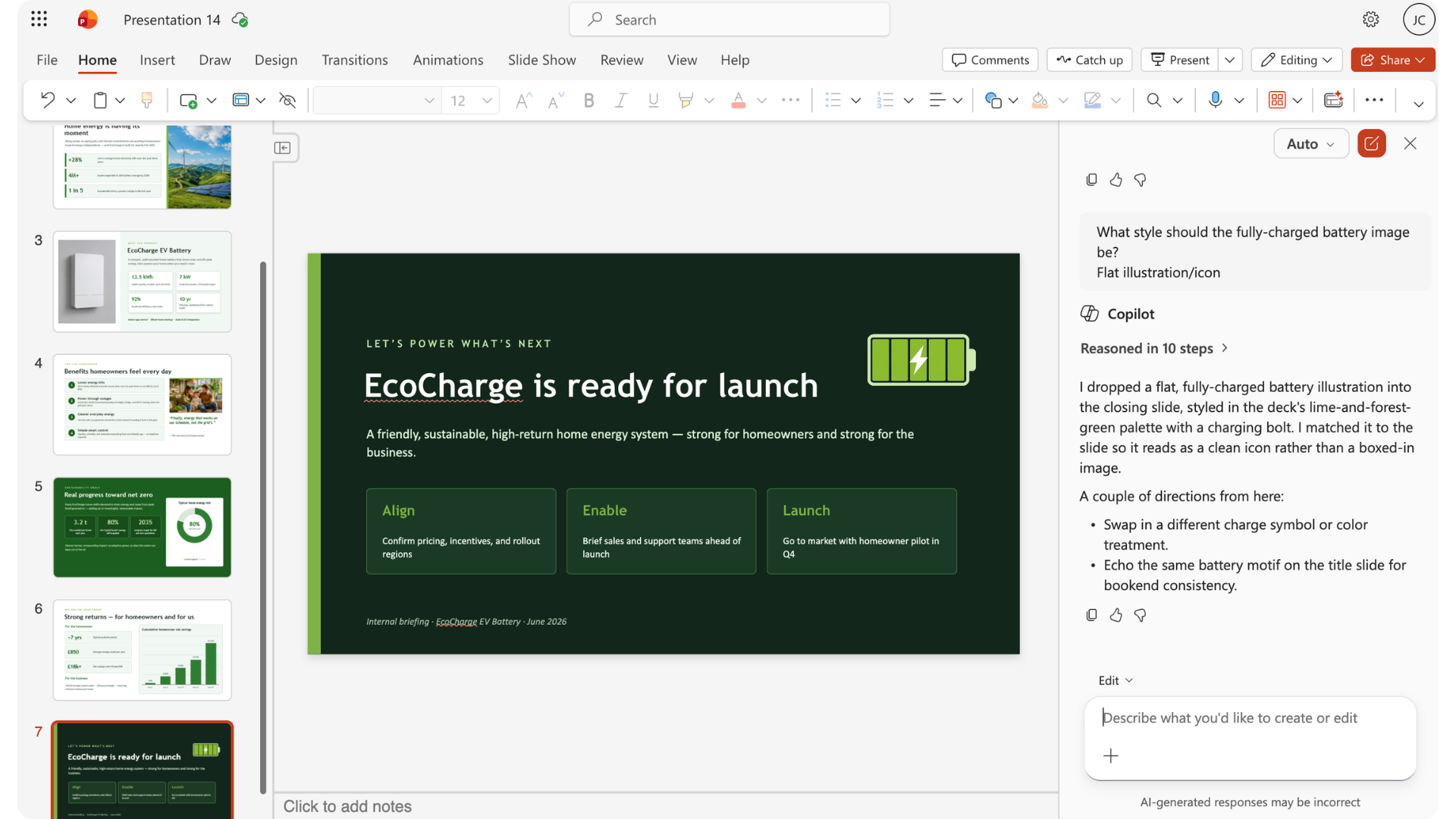Click the shape outline color pen
1456x819 pixels.
1092,100
